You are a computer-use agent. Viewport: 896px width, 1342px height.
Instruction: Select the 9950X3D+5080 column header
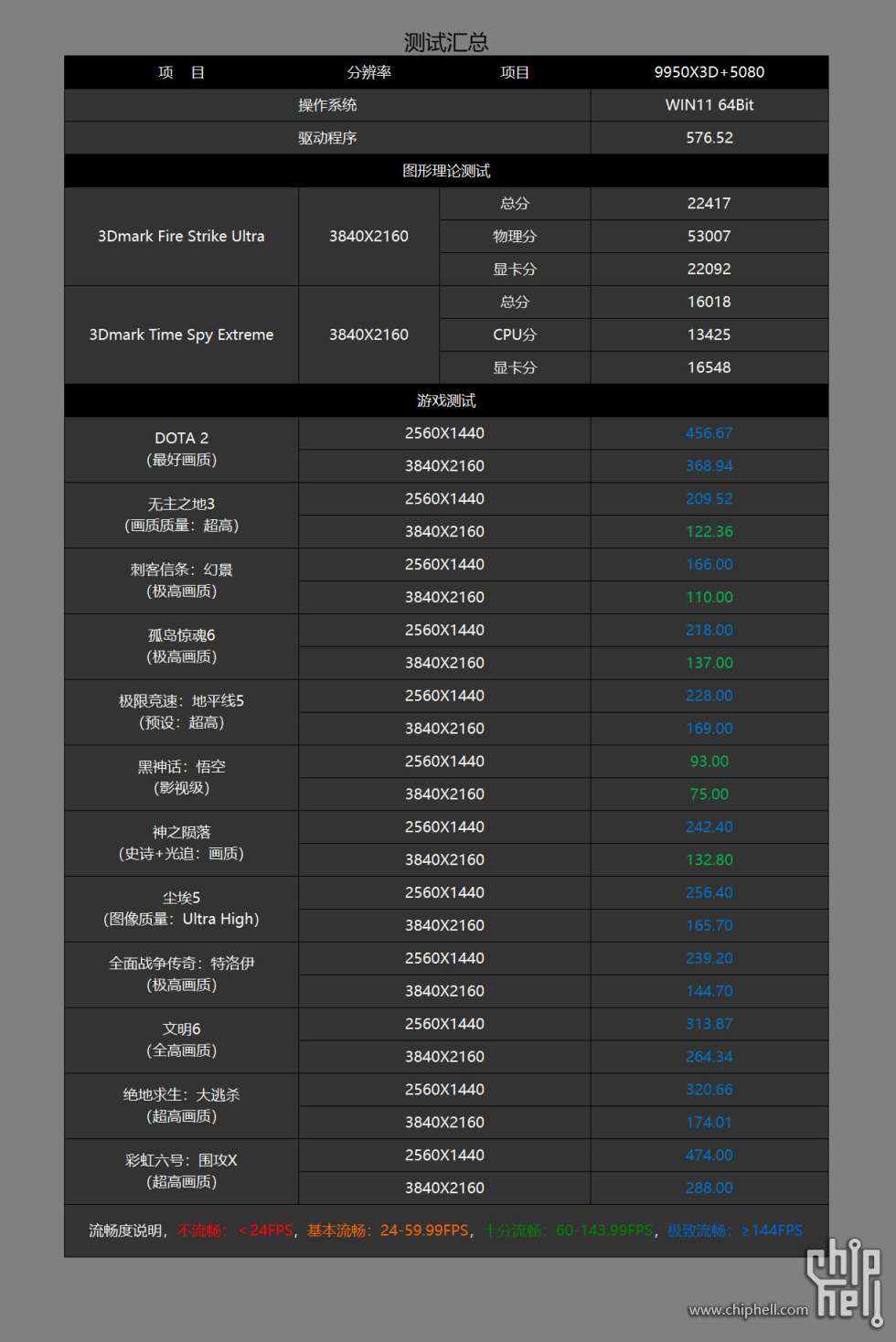(x=709, y=72)
